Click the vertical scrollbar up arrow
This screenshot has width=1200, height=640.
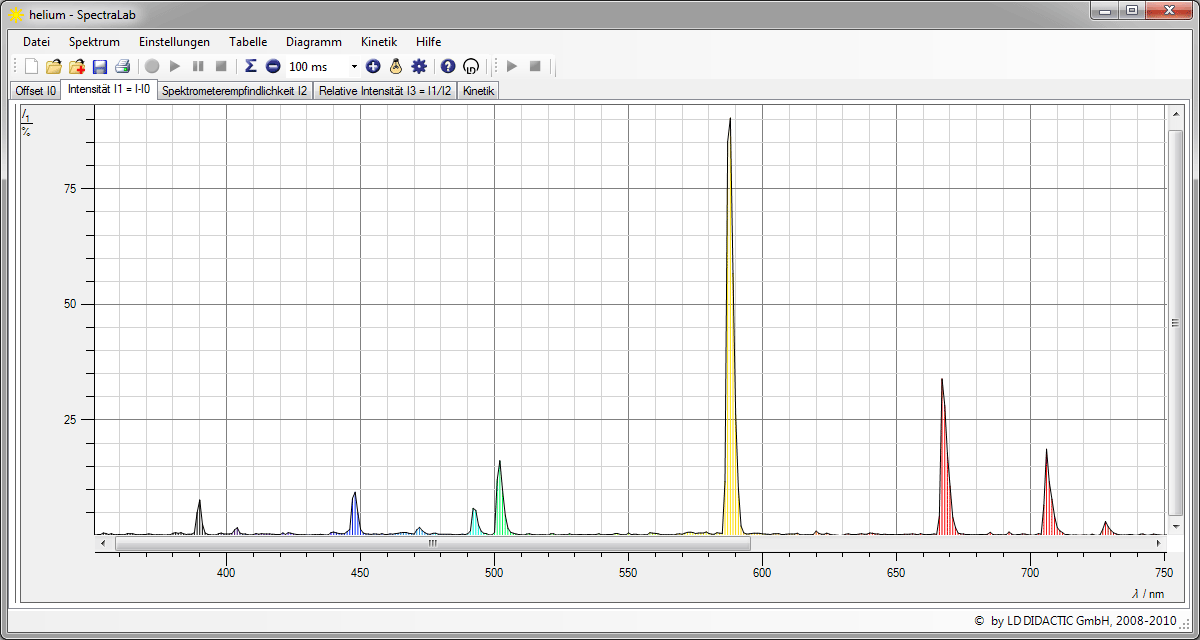(1175, 115)
